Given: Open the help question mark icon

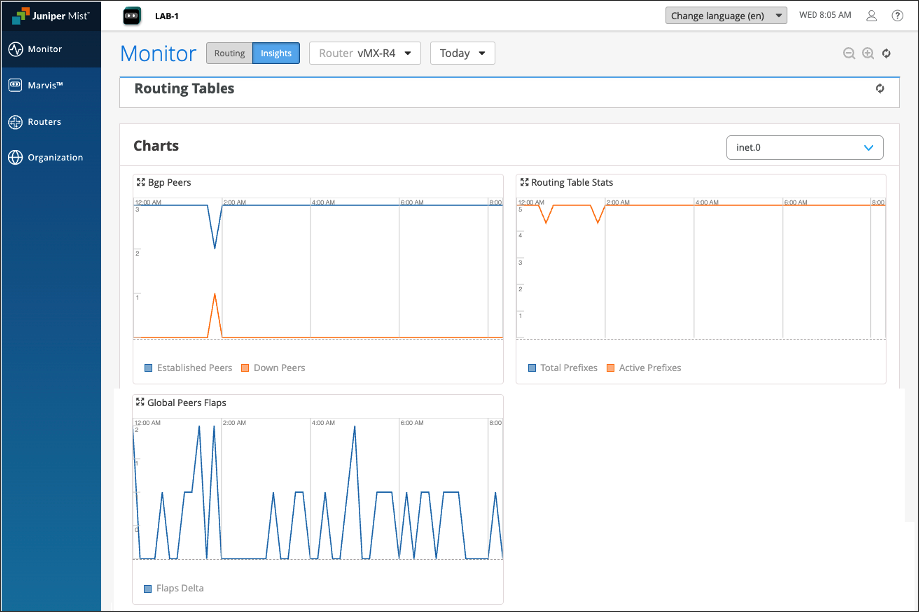Looking at the screenshot, I should [897, 16].
